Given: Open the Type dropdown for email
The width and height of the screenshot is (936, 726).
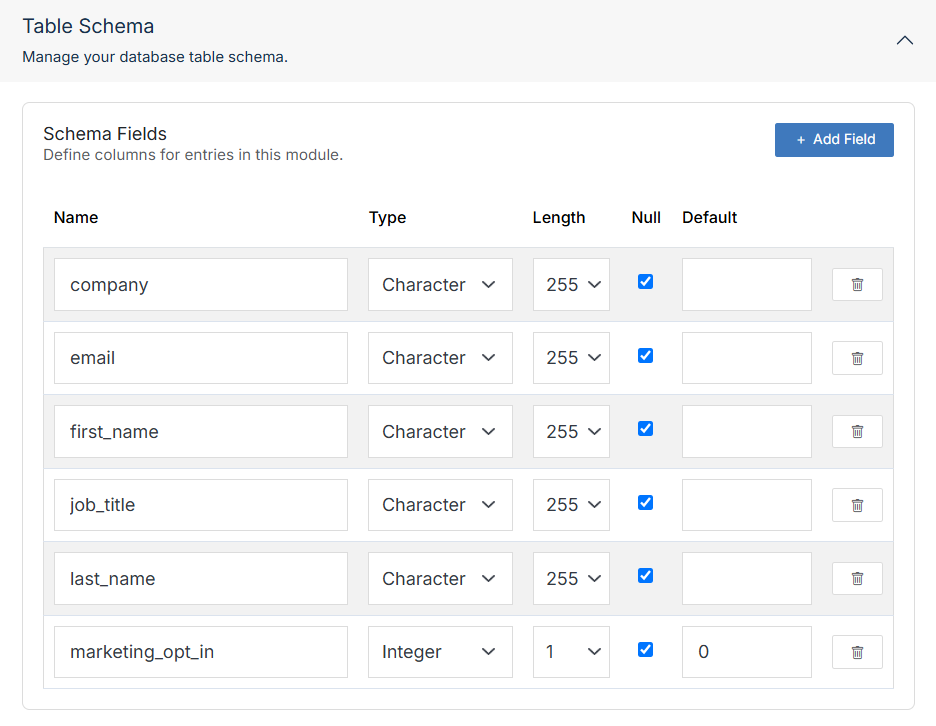Looking at the screenshot, I should 440,358.
